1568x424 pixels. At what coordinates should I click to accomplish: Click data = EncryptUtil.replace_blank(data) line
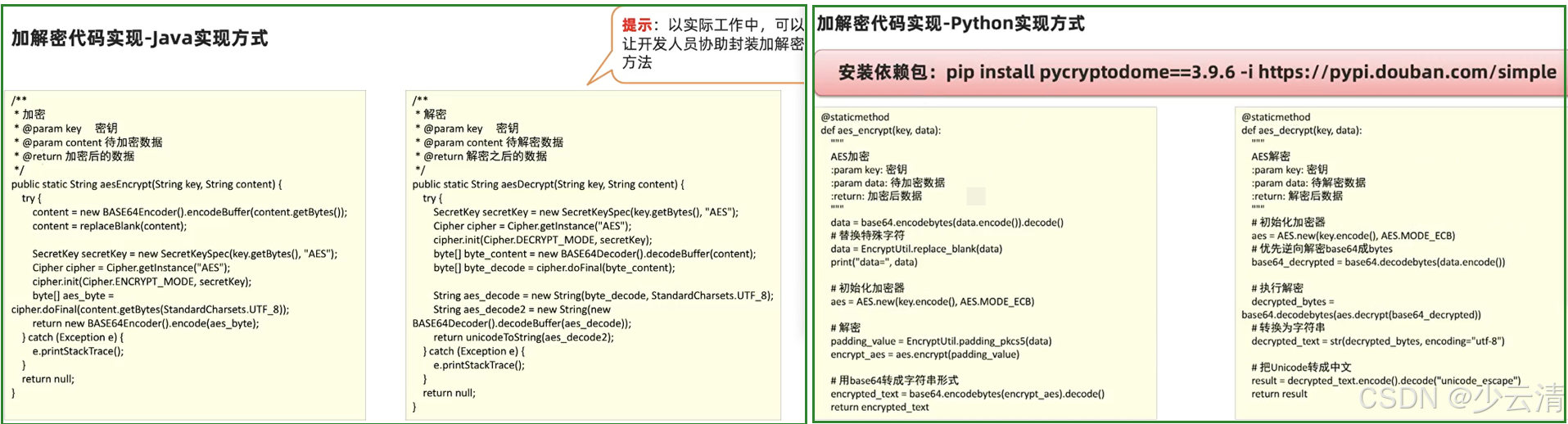[916, 249]
